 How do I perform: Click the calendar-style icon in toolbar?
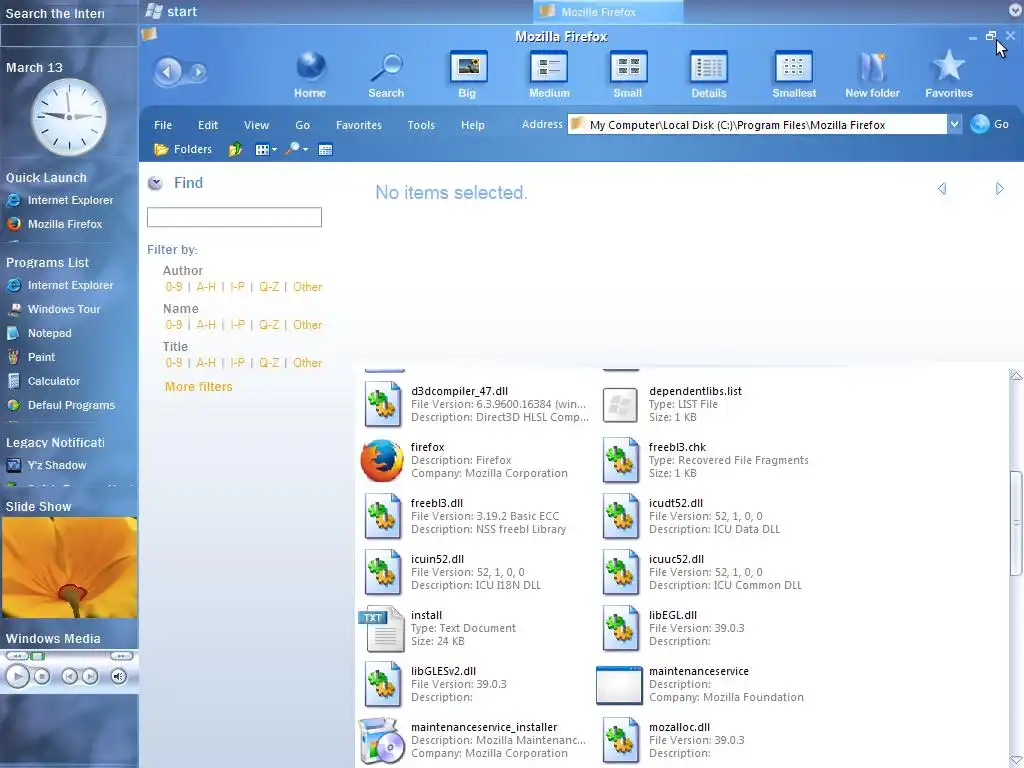[x=325, y=150]
